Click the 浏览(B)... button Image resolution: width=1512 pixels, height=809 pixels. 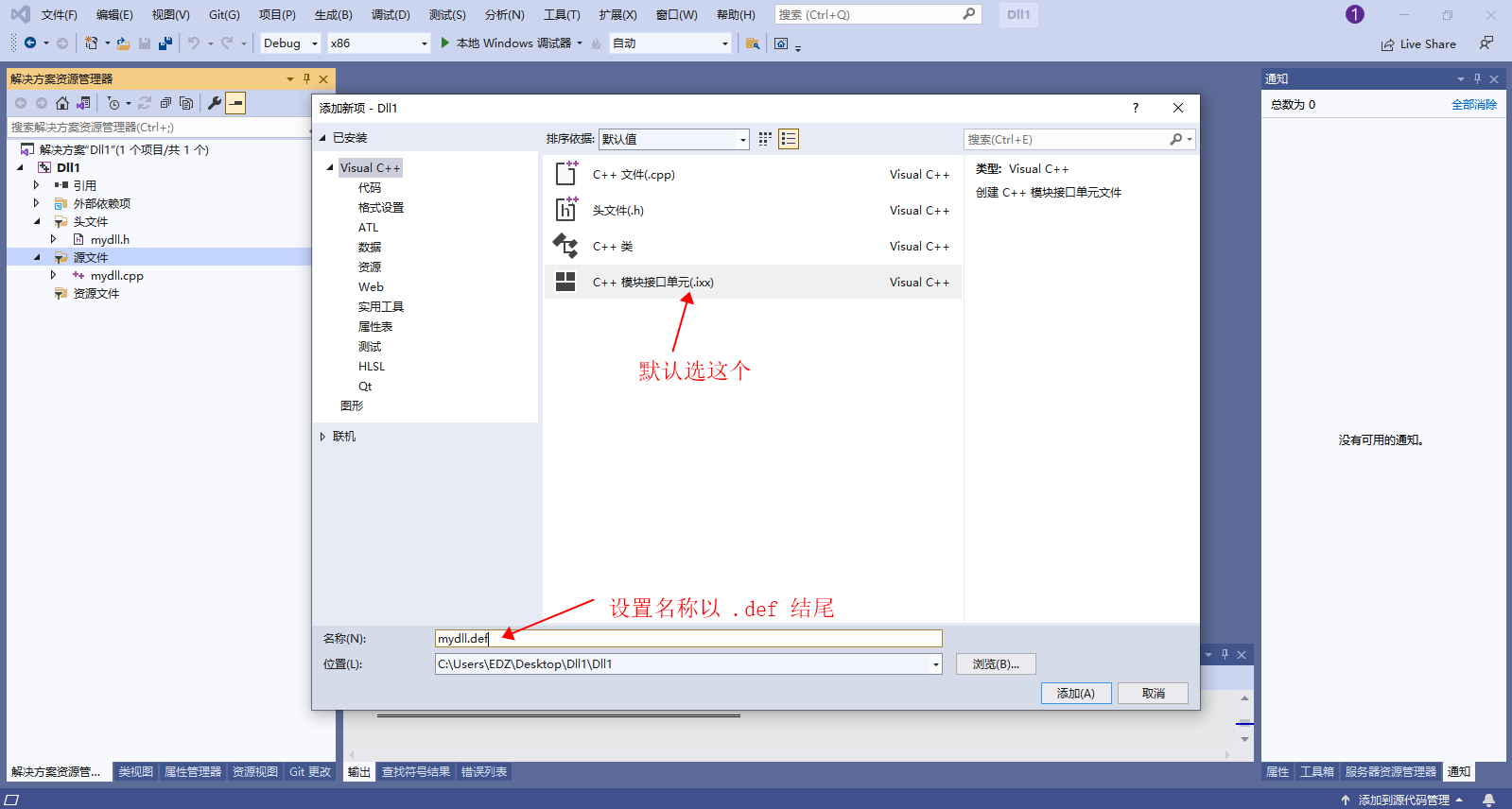pyautogui.click(x=996, y=664)
